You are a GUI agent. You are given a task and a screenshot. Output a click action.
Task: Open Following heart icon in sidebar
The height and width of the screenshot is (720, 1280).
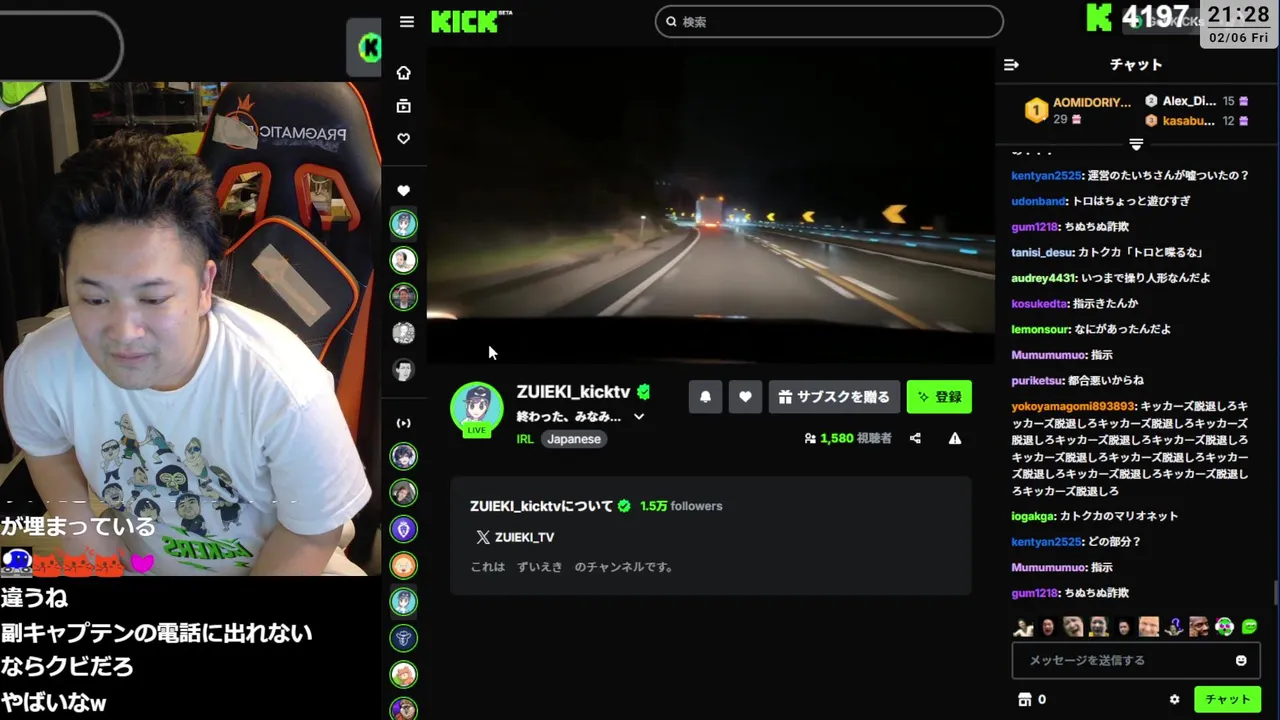404,139
